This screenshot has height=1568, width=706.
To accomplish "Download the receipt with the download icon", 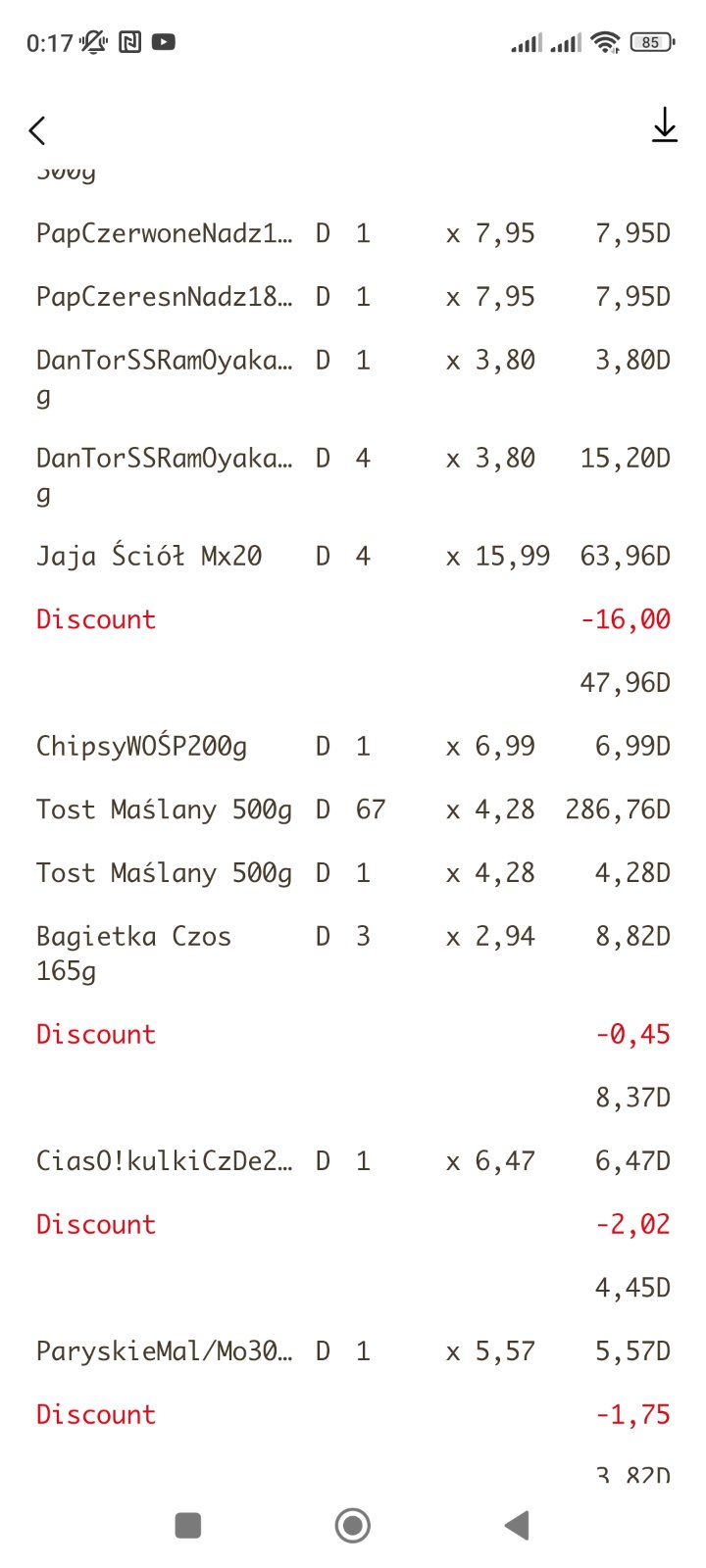I will click(x=664, y=125).
